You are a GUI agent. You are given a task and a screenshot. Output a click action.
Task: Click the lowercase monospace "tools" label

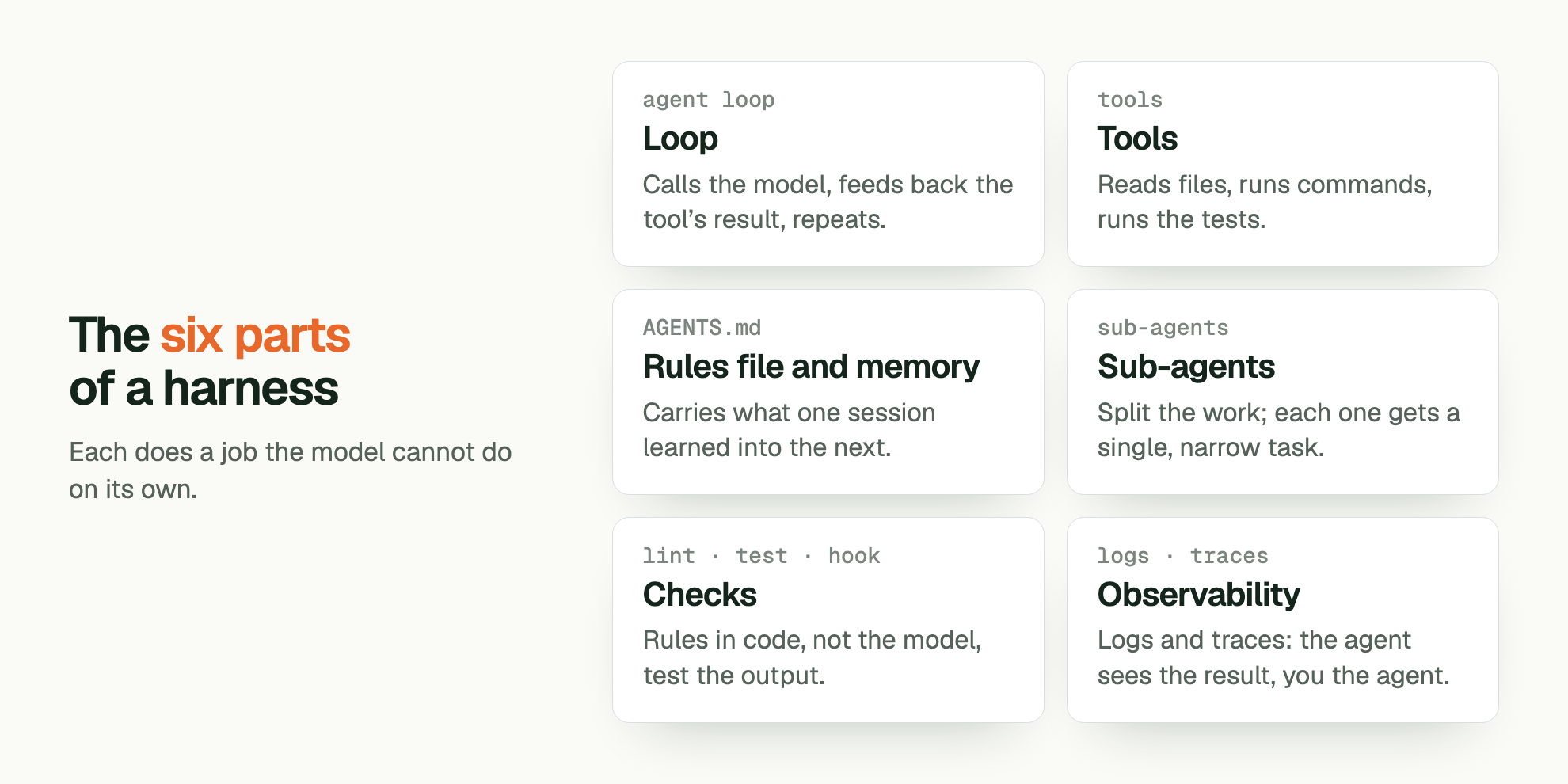(1130, 100)
